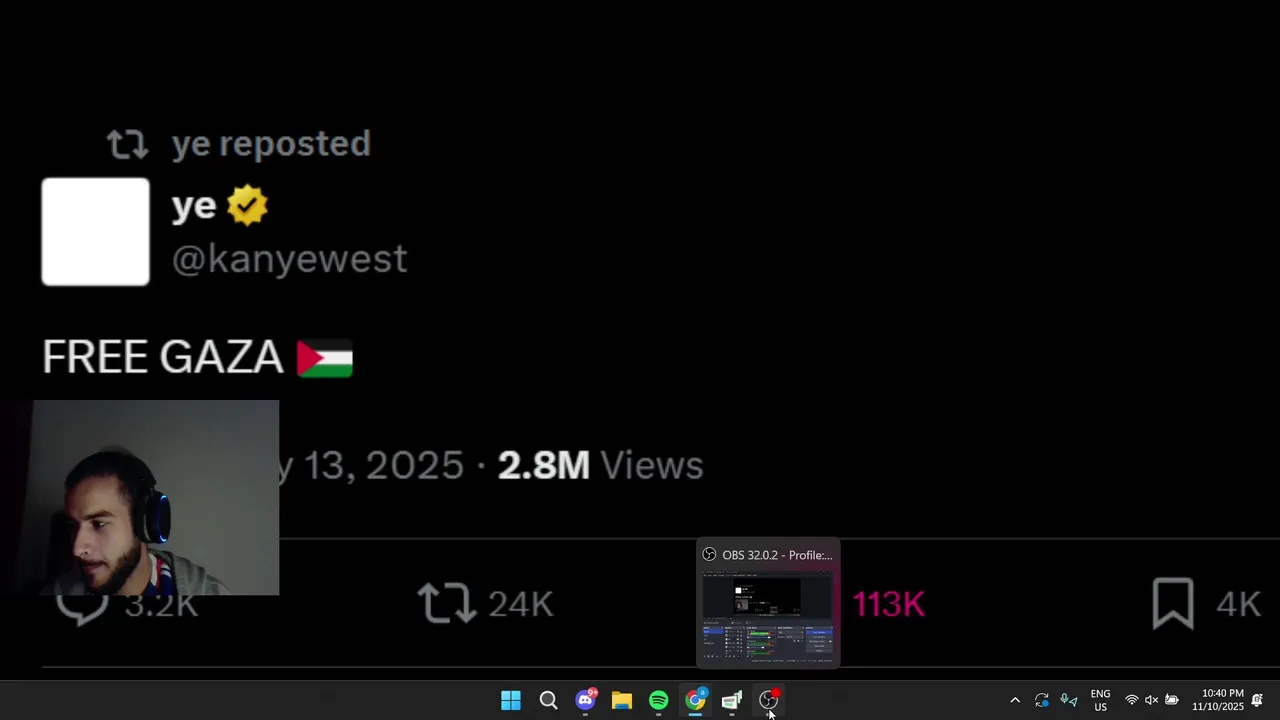Open File Explorer folder icon
Viewport: 1280px width, 720px height.
click(x=622, y=700)
